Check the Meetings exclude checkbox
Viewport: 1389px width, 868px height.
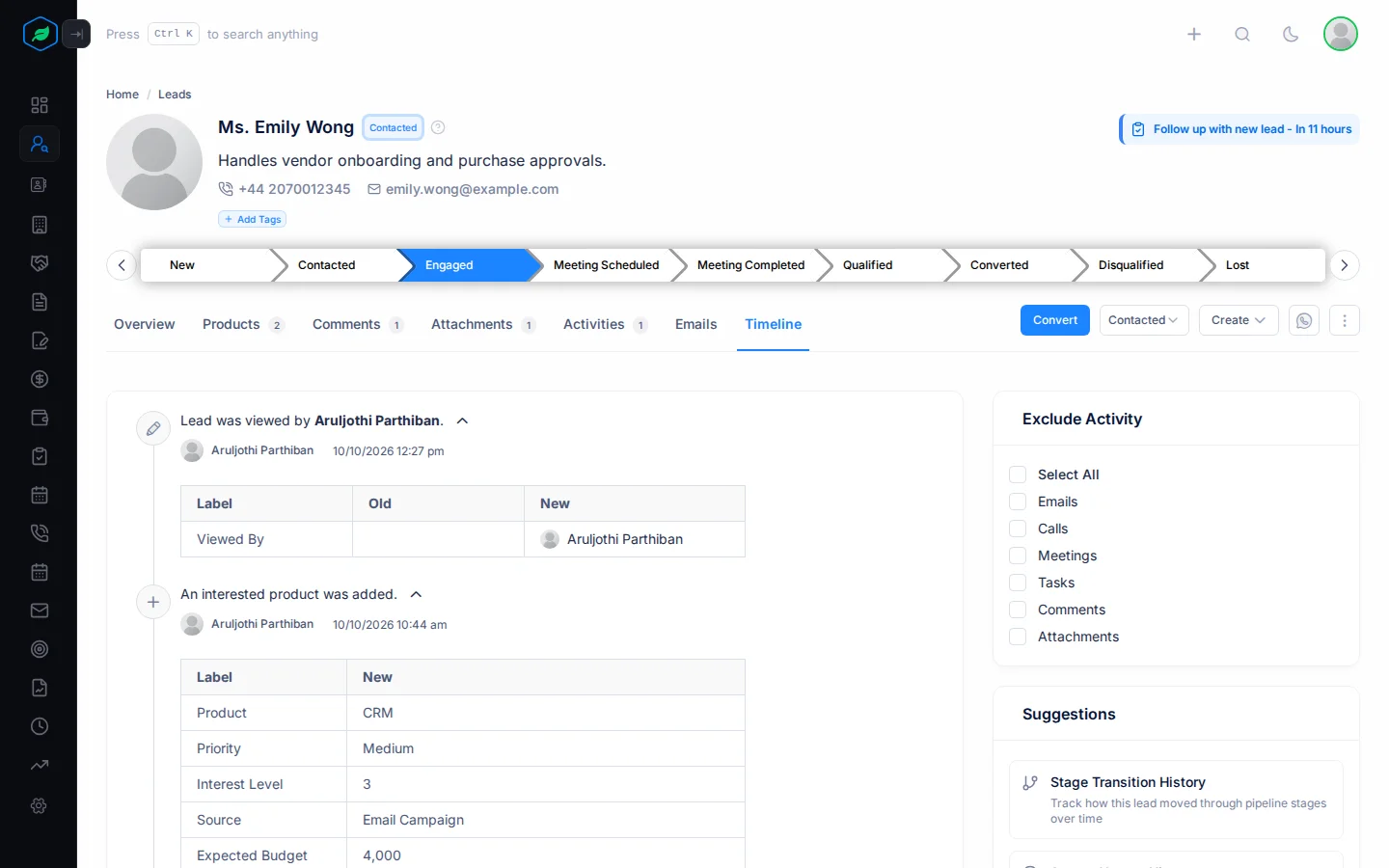click(1018, 556)
